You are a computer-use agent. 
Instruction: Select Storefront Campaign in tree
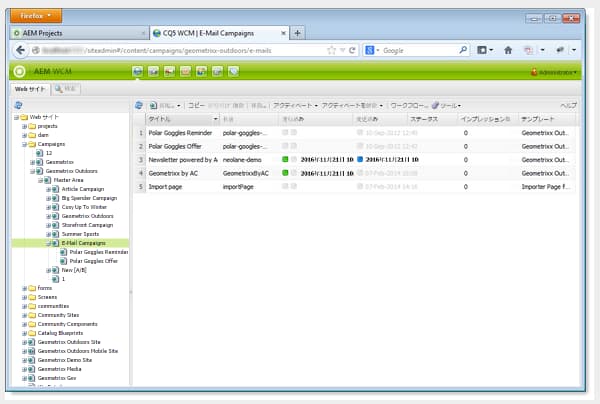[87, 225]
